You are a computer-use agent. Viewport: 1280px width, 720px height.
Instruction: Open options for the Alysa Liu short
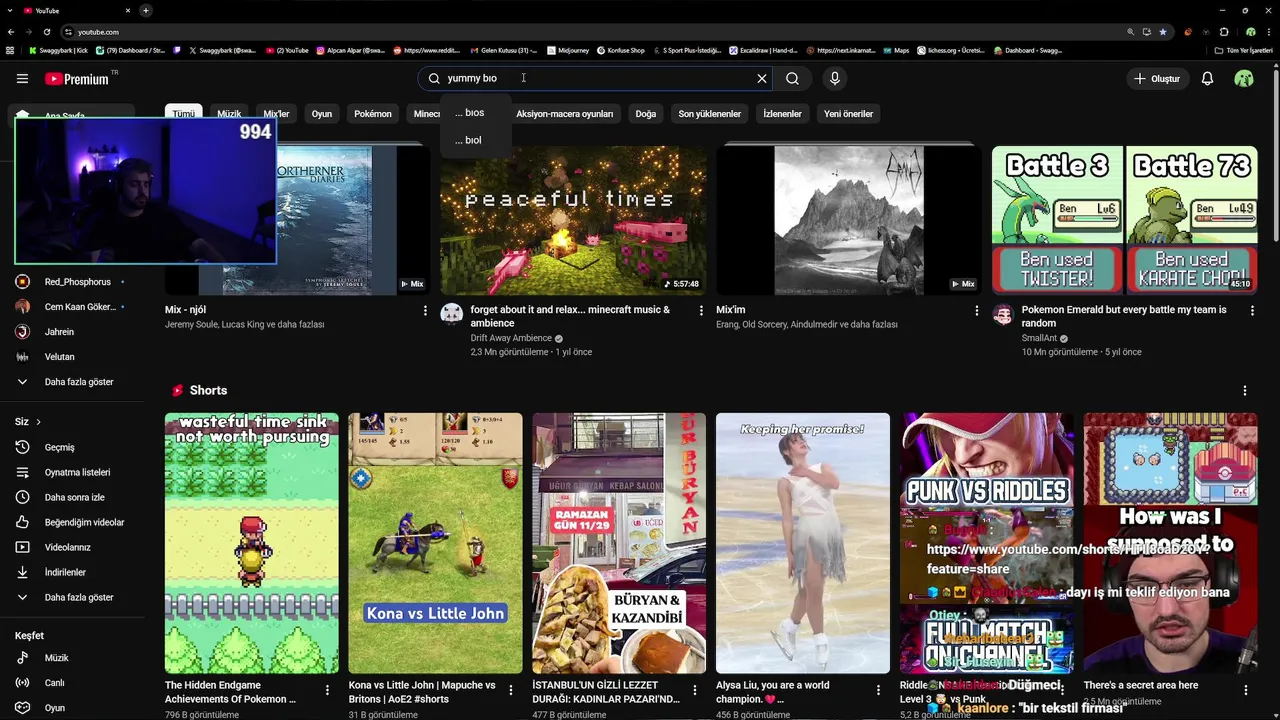tap(879, 690)
